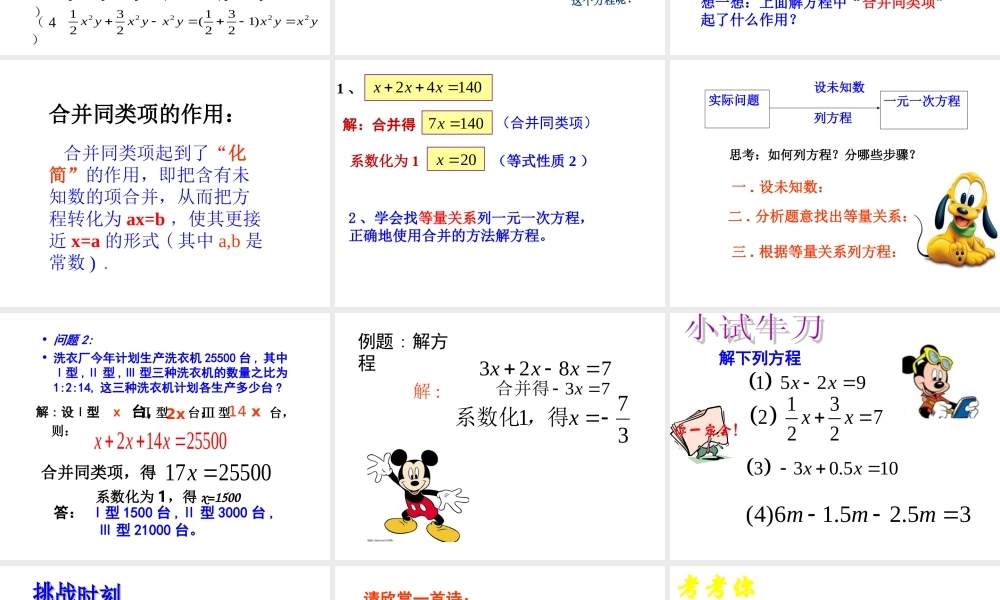The height and width of the screenshot is (600, 1000).
Task: Click the note （等式性质2）
Action: [541, 161]
